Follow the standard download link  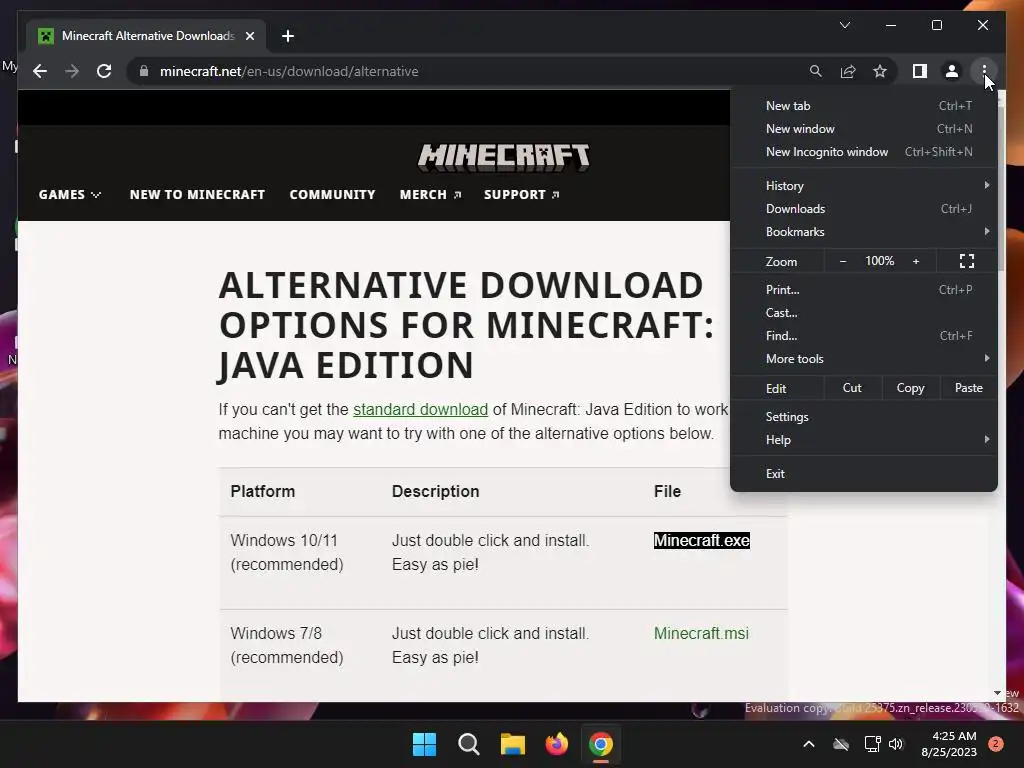[421, 409]
